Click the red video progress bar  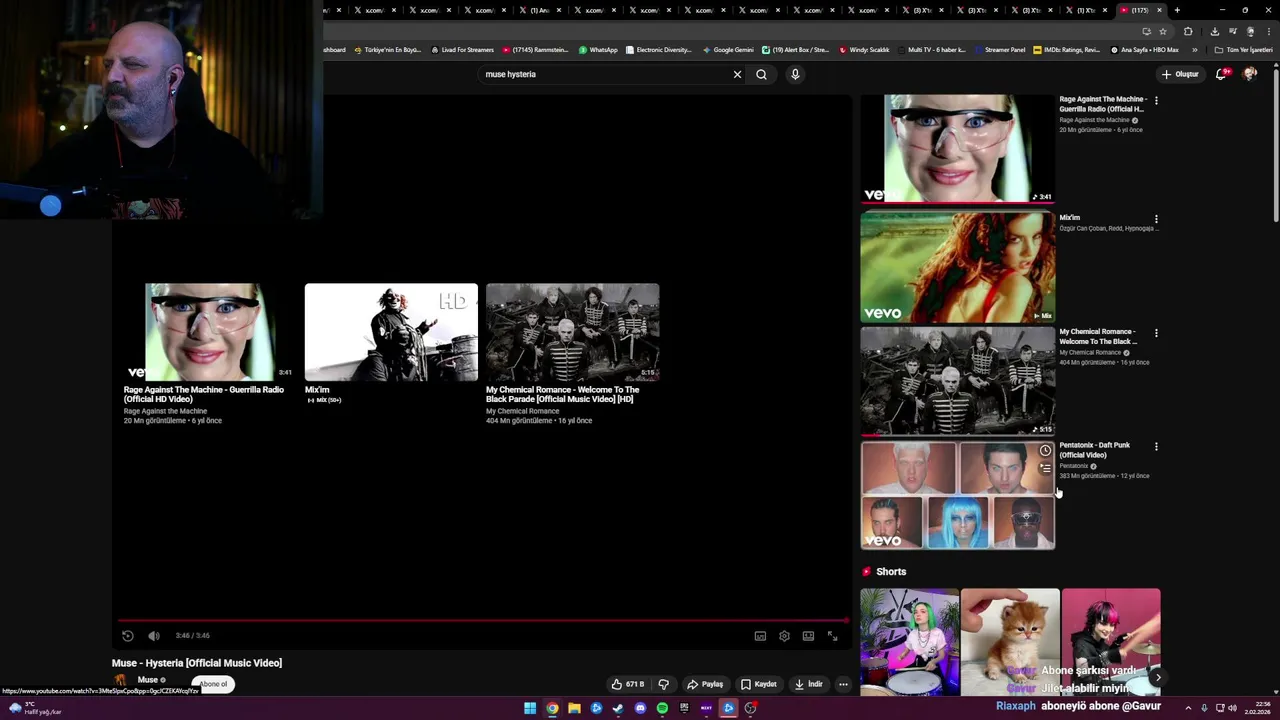pos(481,620)
